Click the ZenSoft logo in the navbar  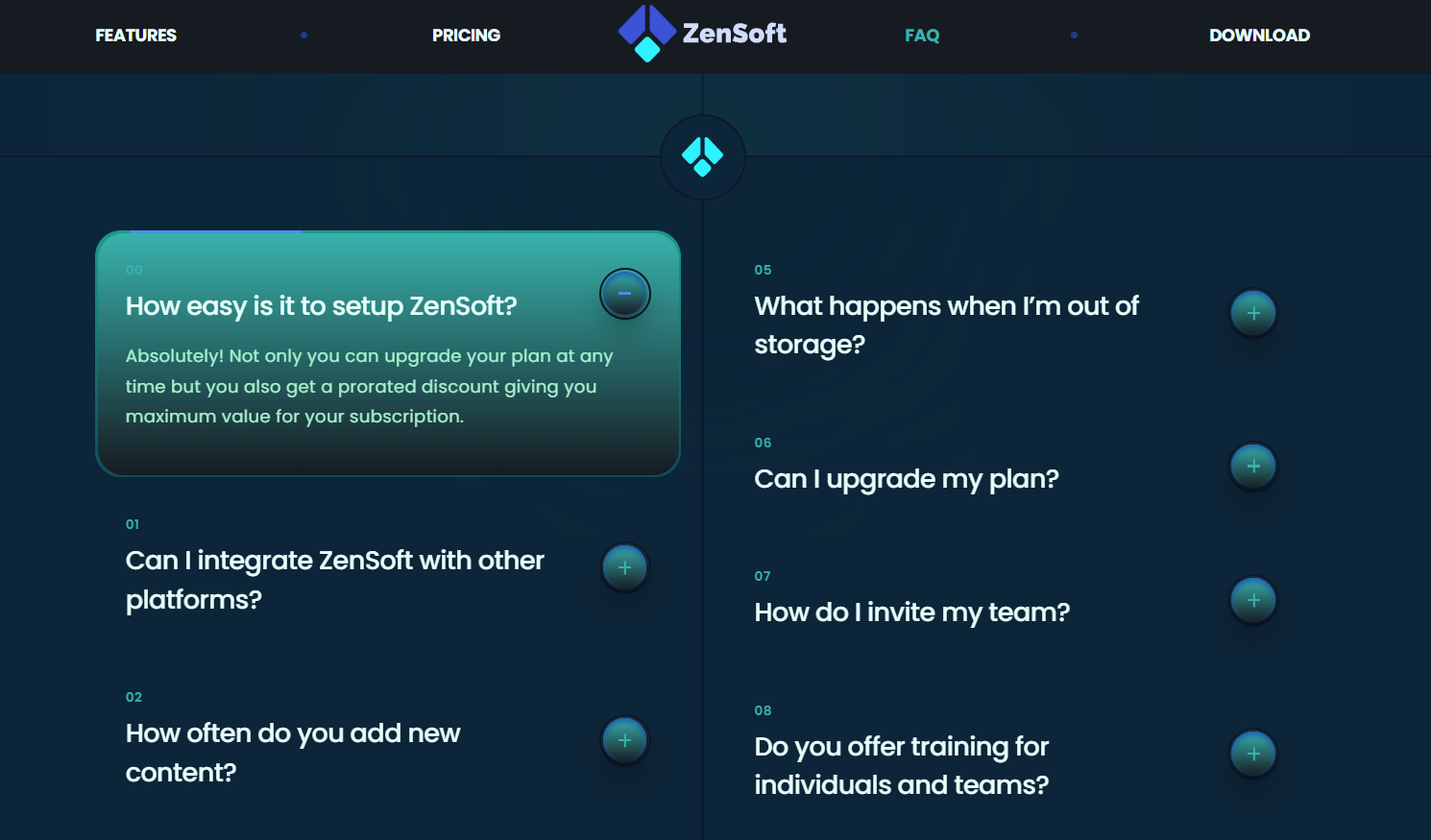pyautogui.click(x=702, y=34)
